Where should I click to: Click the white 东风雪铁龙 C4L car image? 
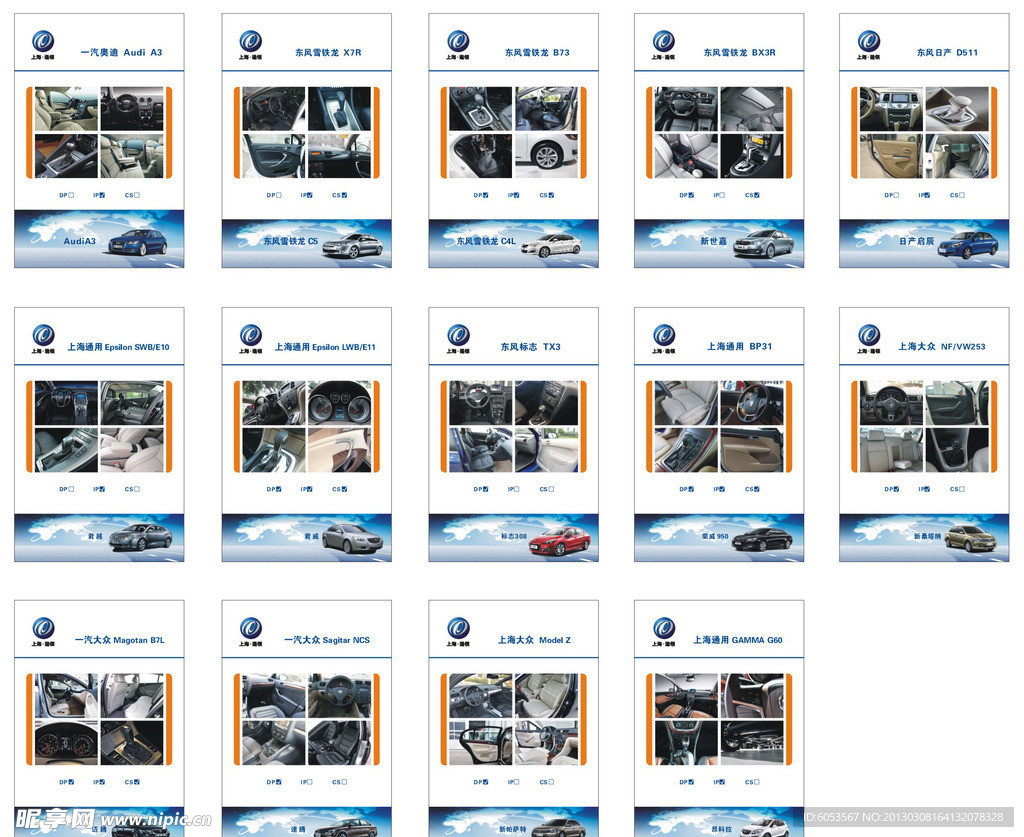(551, 246)
